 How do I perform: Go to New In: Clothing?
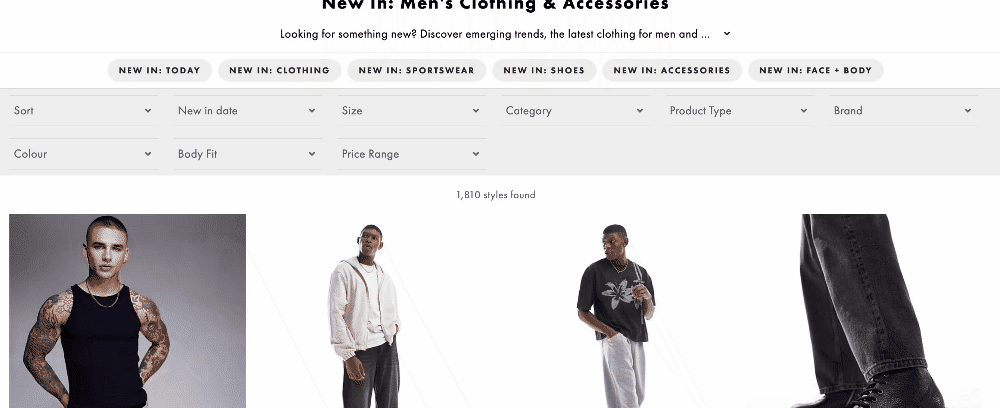[x=279, y=70]
